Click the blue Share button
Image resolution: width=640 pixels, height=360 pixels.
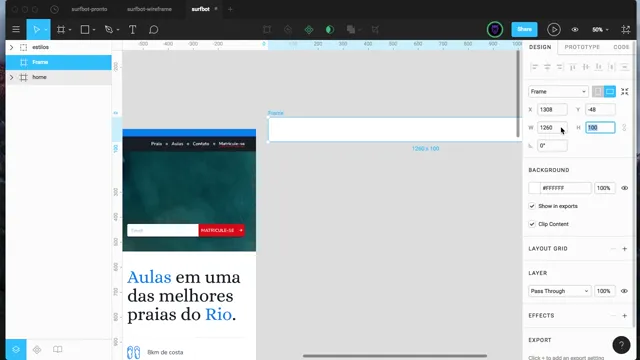tap(524, 29)
